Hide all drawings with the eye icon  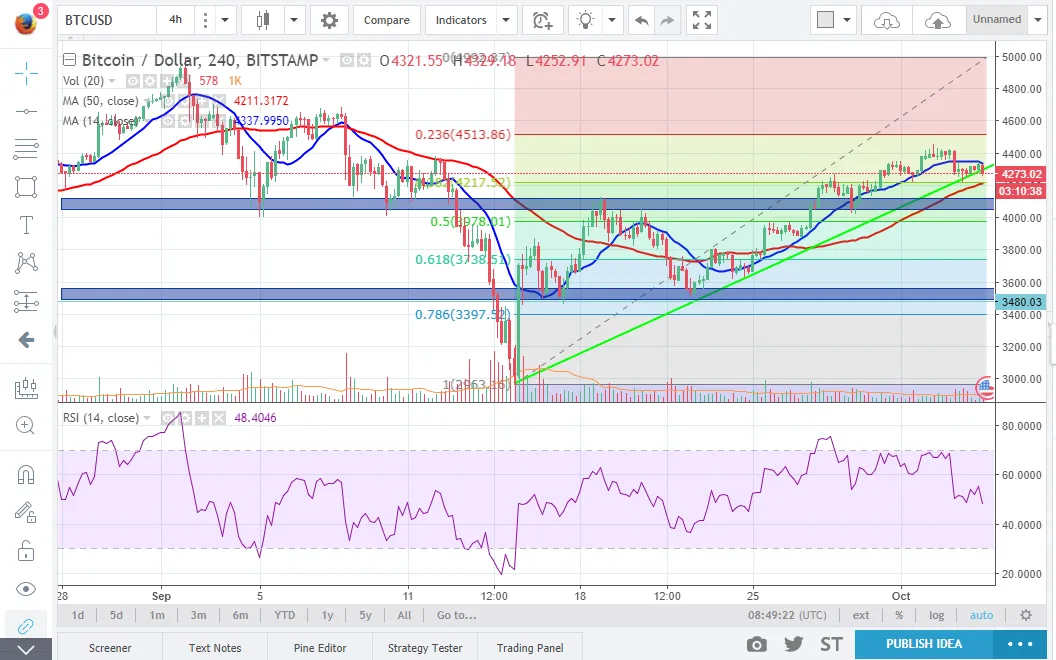26,589
